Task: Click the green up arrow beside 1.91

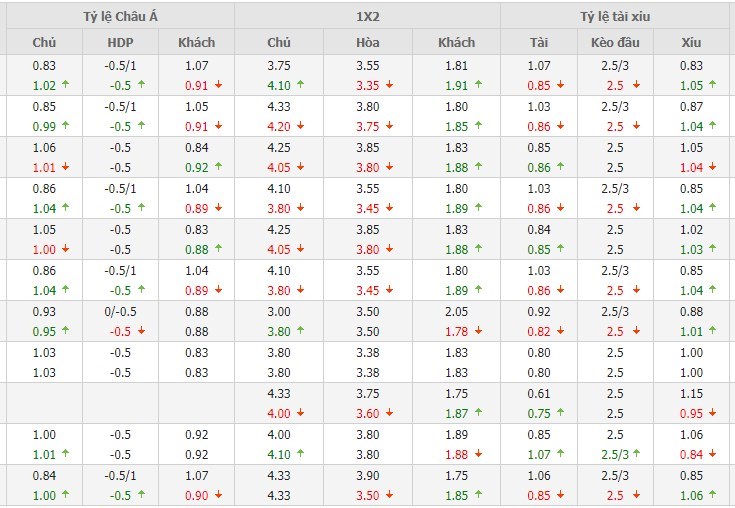Action: coord(477,85)
